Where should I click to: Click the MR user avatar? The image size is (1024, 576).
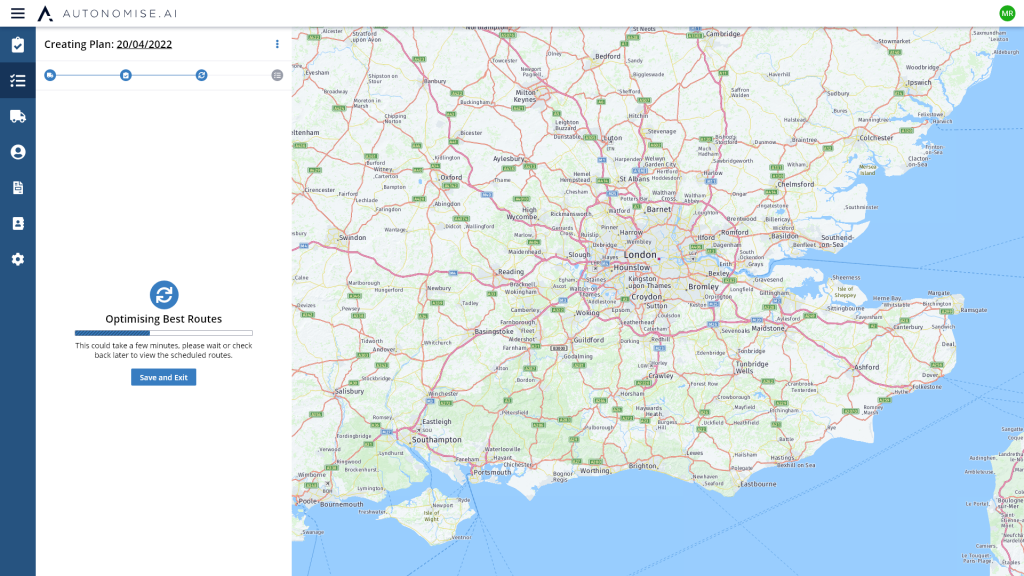1007,13
